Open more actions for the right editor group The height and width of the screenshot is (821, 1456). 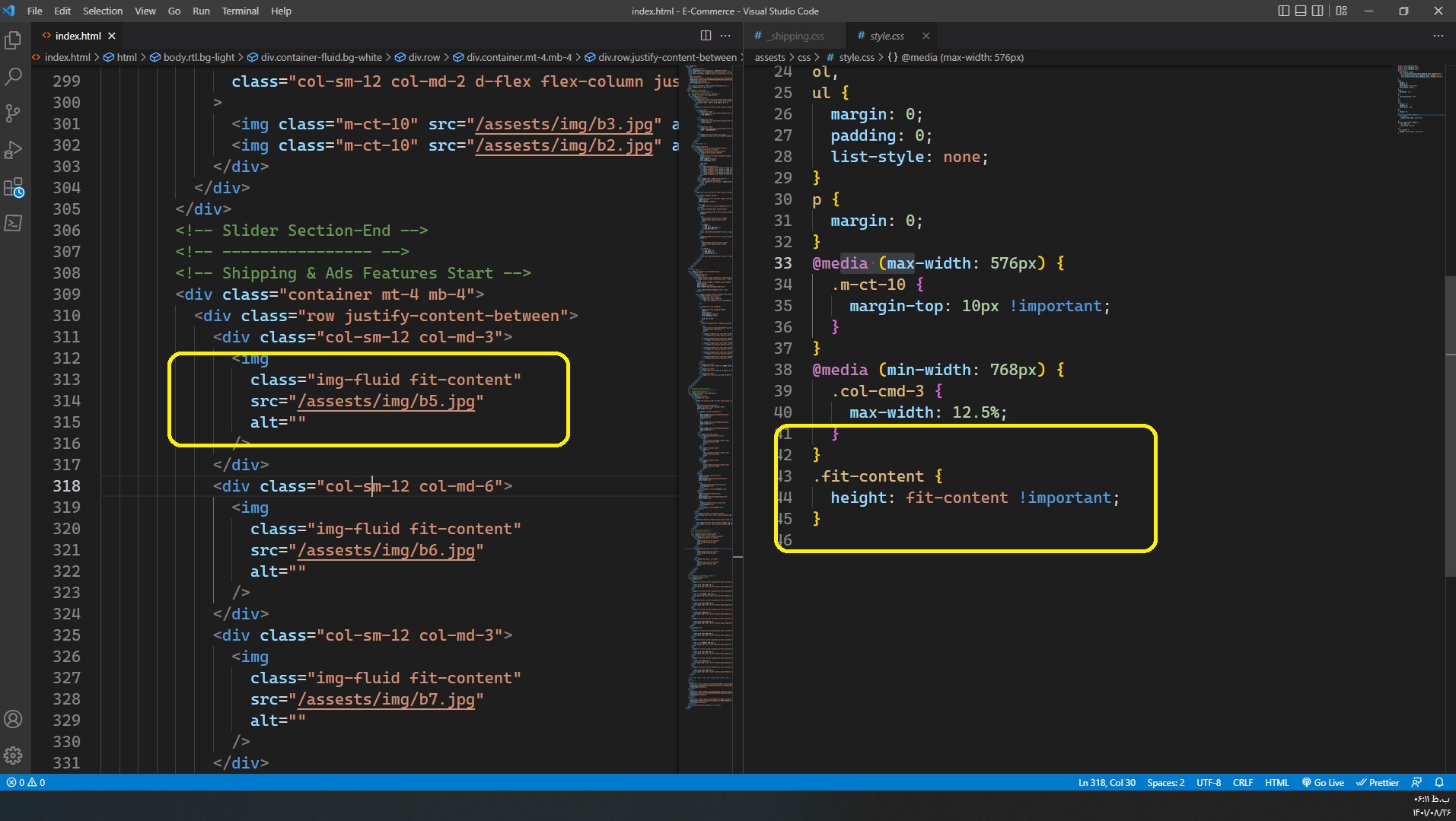[1438, 36]
